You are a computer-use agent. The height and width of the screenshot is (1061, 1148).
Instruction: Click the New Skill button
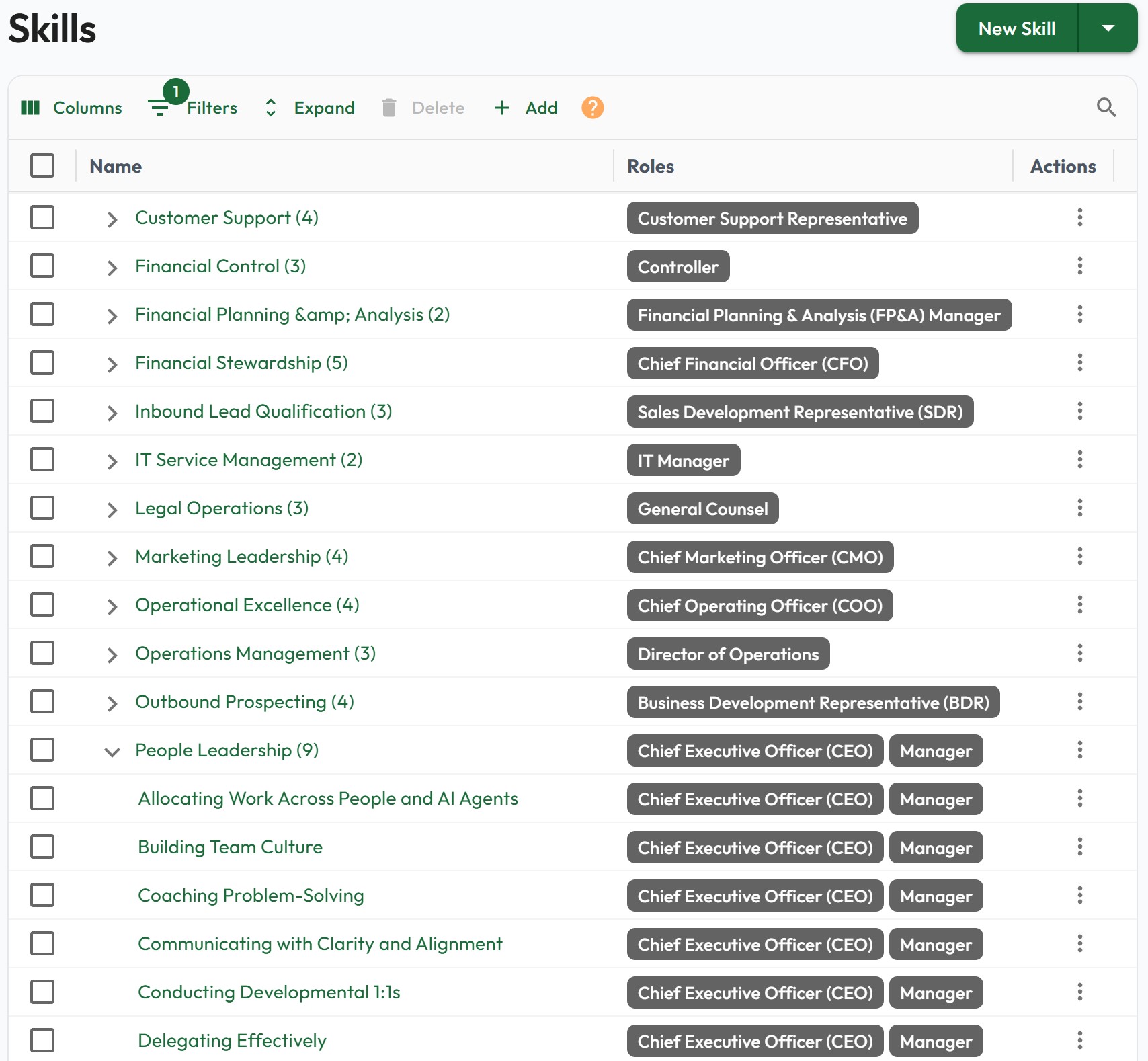click(x=1017, y=28)
